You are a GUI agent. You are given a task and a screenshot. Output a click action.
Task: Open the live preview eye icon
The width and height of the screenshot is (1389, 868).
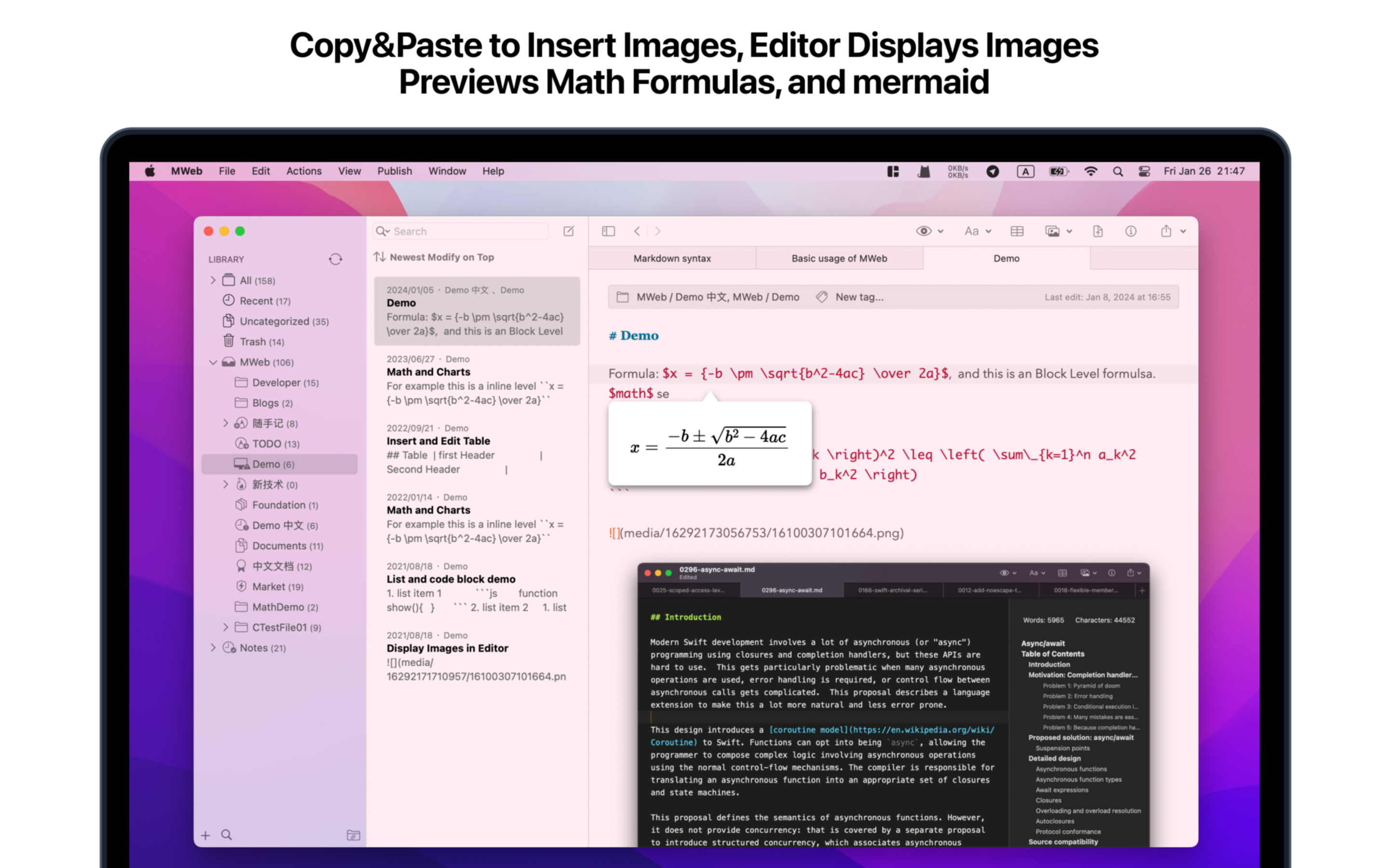[925, 231]
